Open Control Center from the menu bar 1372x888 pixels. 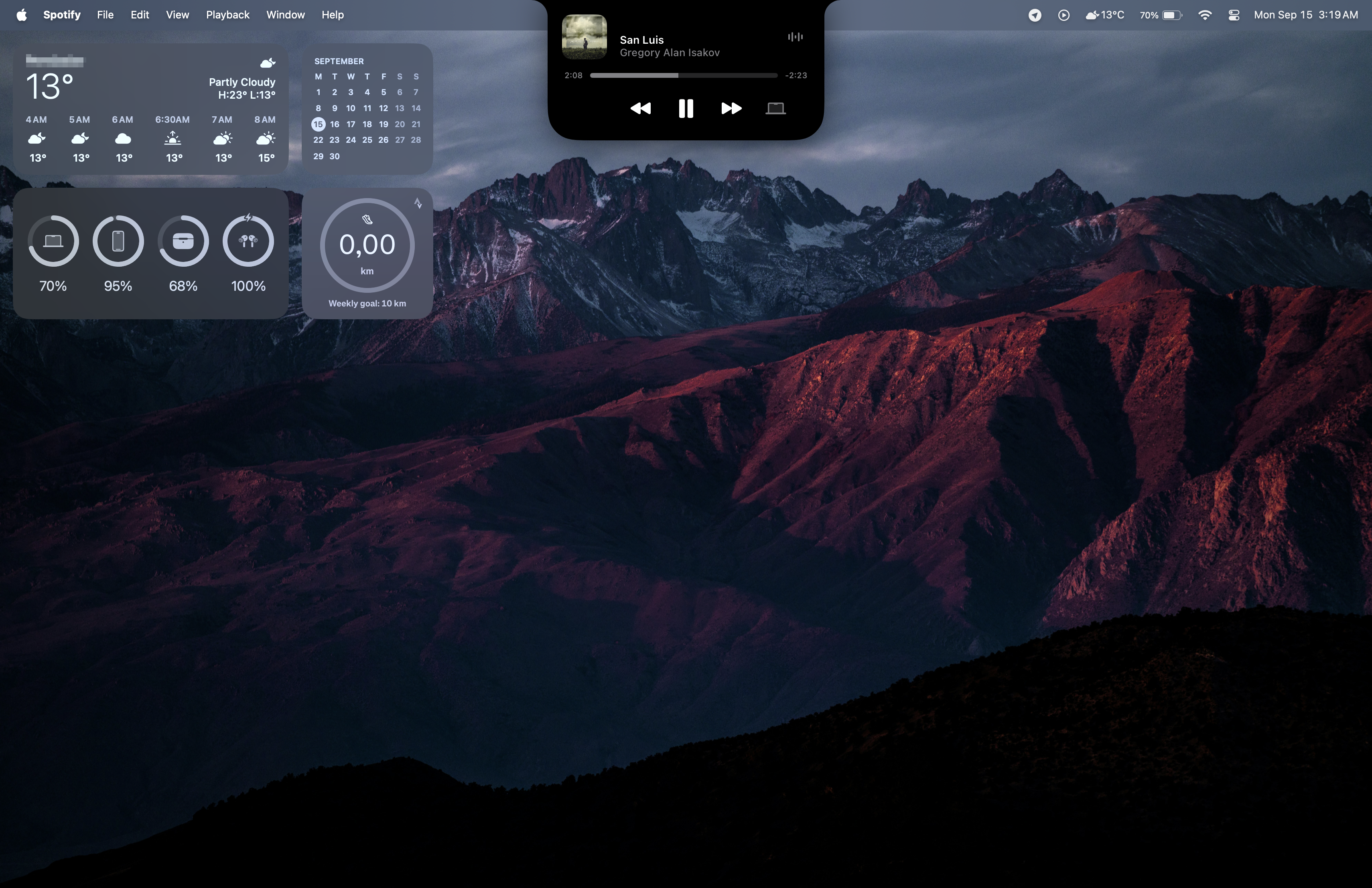click(x=1234, y=14)
